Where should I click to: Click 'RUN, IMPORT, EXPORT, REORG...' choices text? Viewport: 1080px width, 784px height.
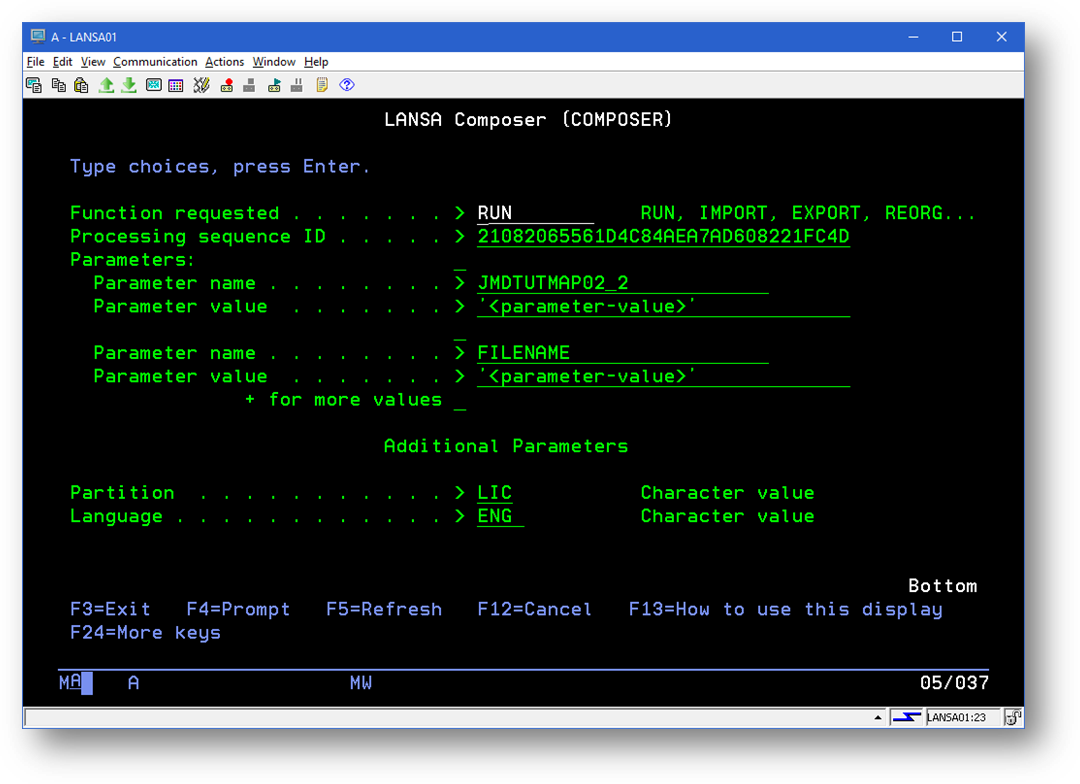(808, 214)
